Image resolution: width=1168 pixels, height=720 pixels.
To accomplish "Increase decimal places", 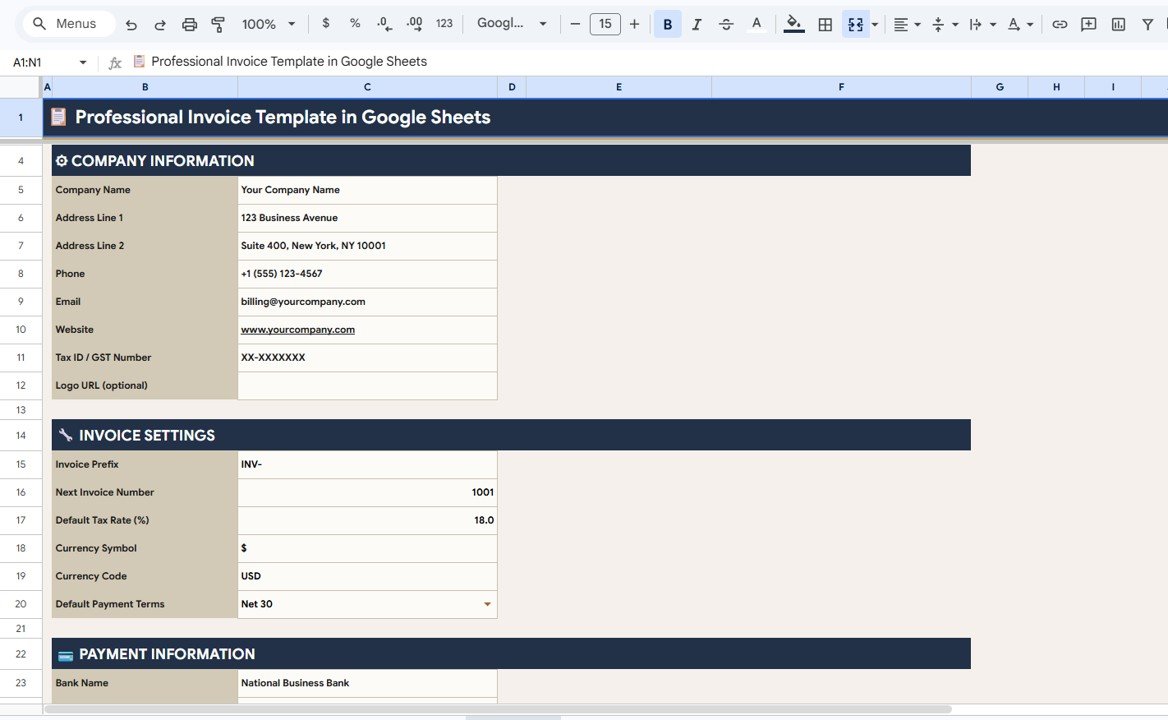I will (x=414, y=23).
